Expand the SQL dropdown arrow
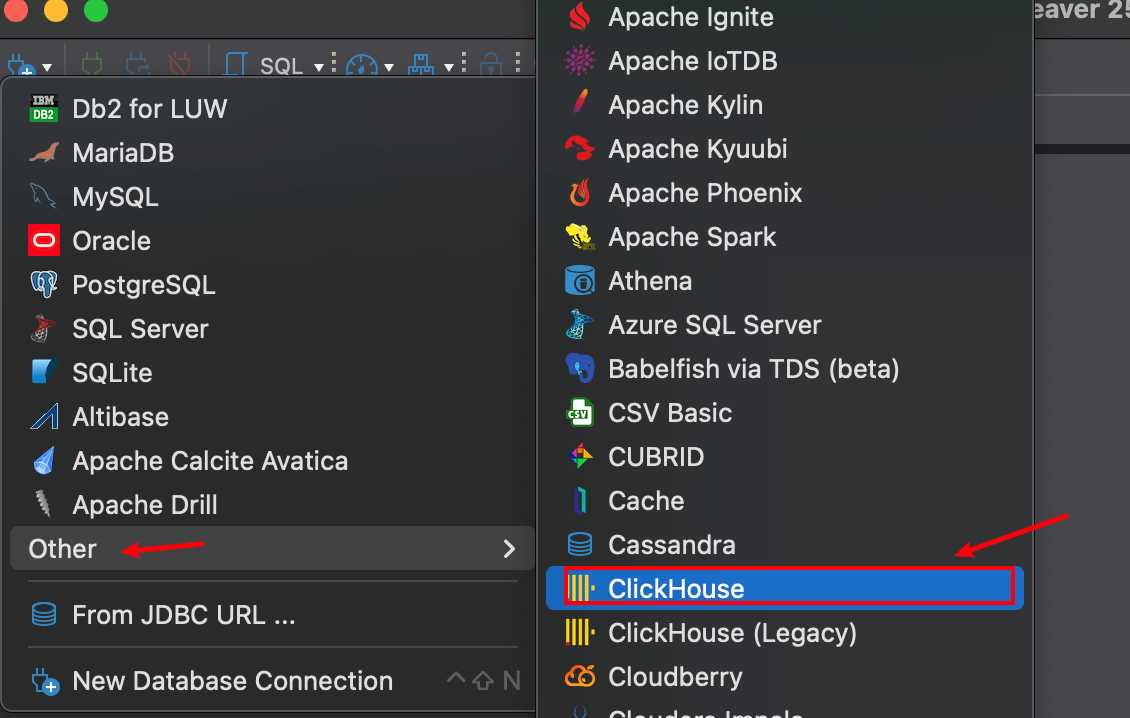1130x718 pixels. tap(319, 68)
